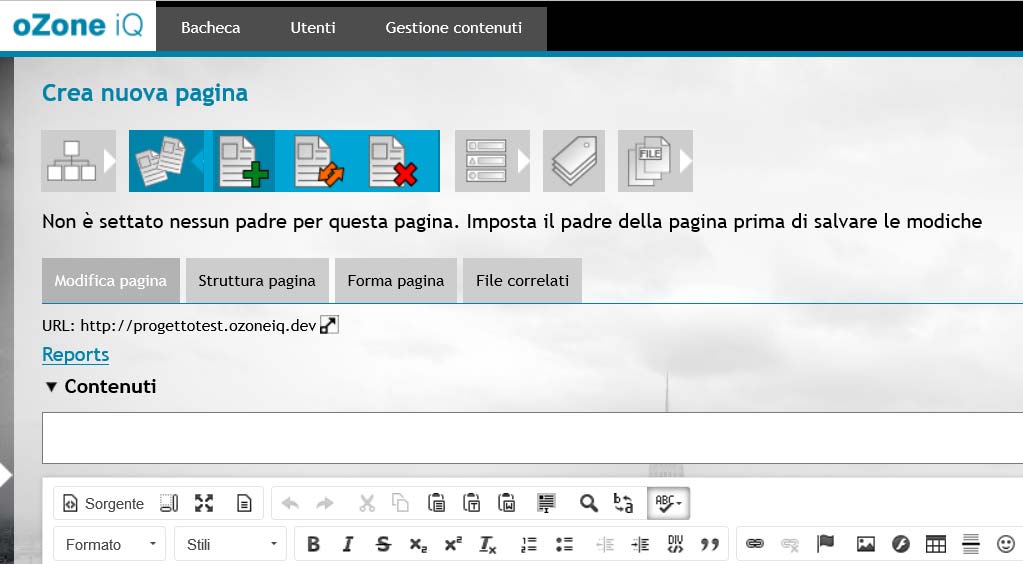1023x564 pixels.
Task: Click the Sorgente button in the editor
Action: click(104, 503)
